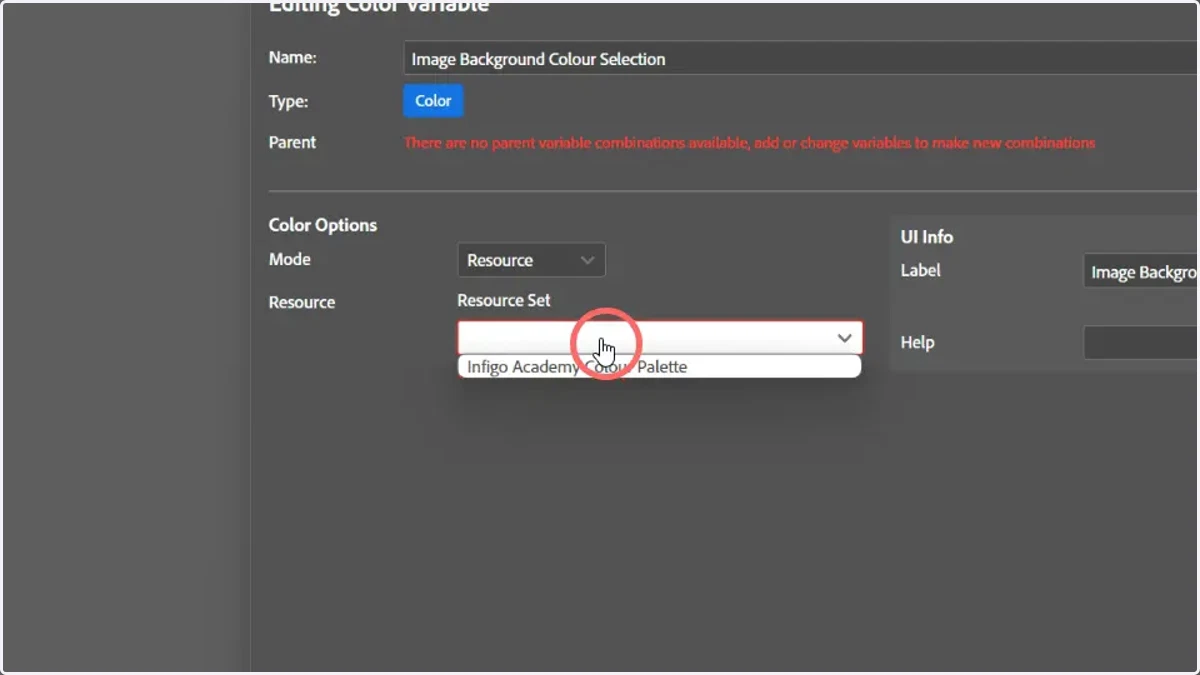The height and width of the screenshot is (675, 1200).
Task: Click the chevron arrow in the Mode box
Action: point(587,260)
